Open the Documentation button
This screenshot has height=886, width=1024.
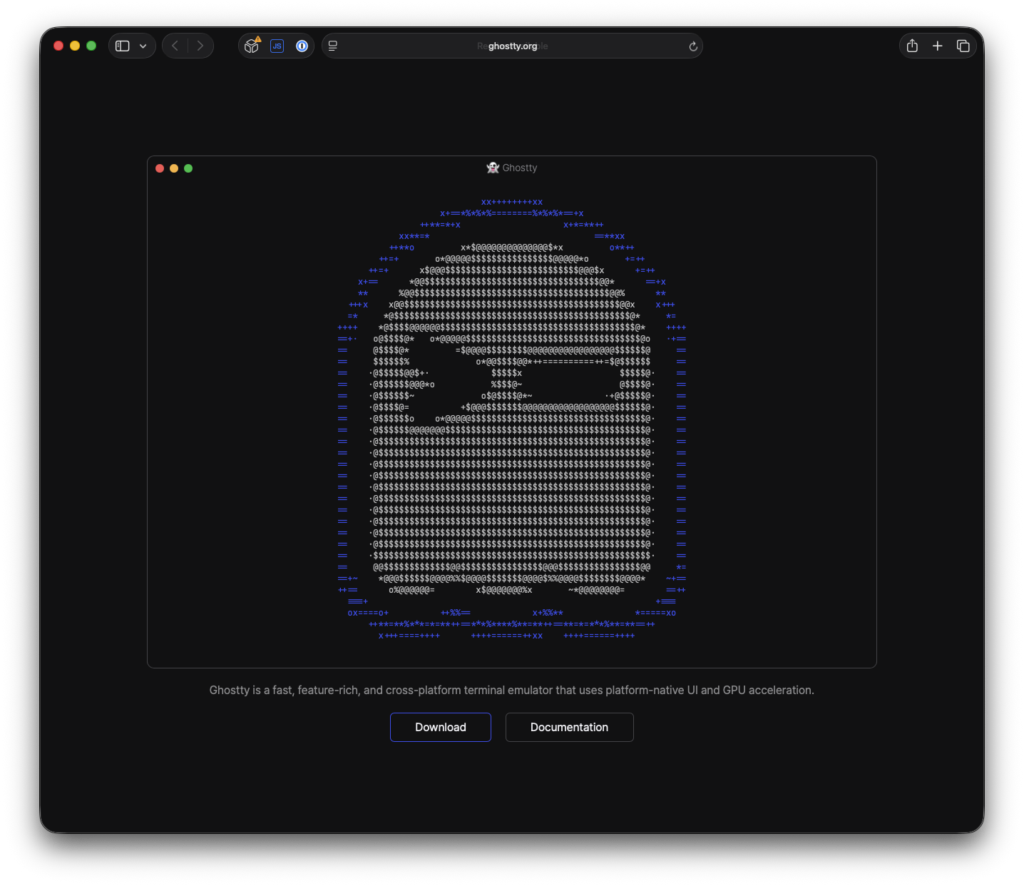569,727
